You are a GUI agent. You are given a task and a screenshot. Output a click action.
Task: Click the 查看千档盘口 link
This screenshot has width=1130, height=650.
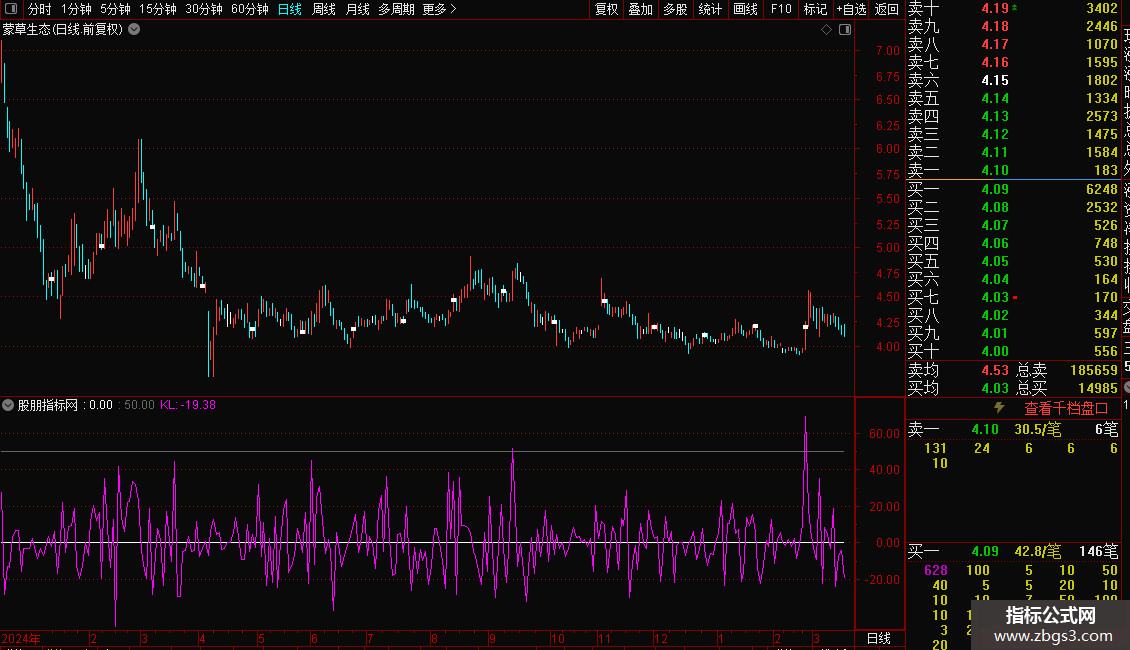(x=1066, y=408)
